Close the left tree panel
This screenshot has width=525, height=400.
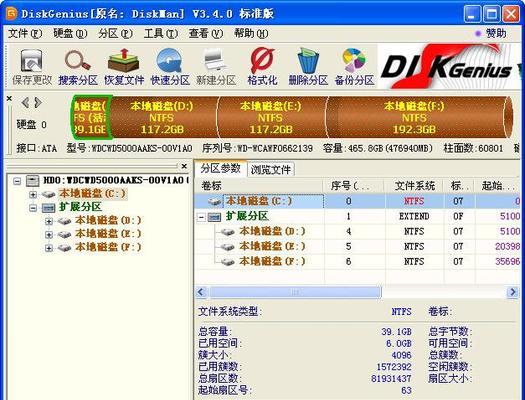[184, 166]
